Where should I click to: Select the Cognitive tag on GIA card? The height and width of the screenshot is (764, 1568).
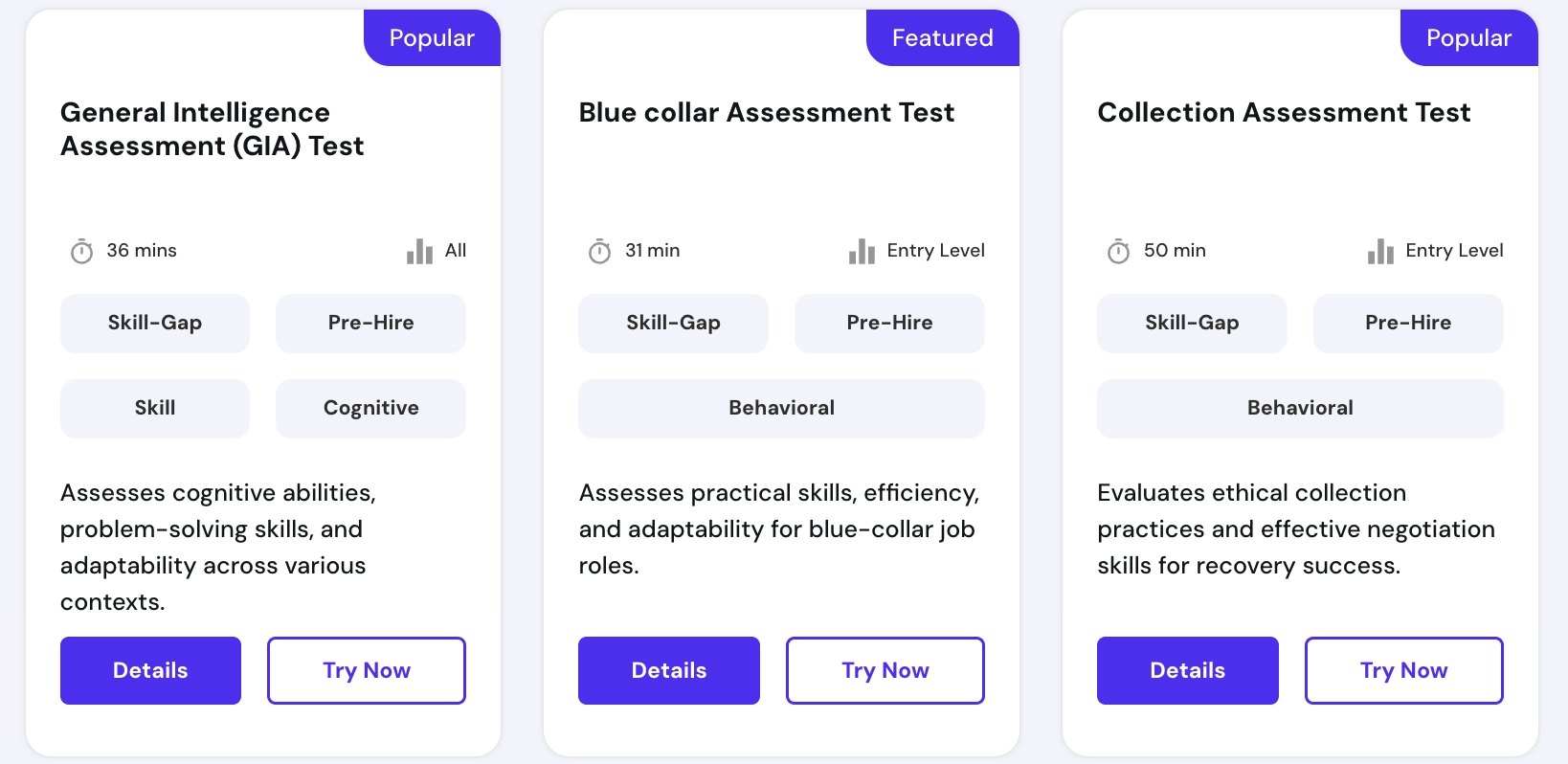click(371, 408)
